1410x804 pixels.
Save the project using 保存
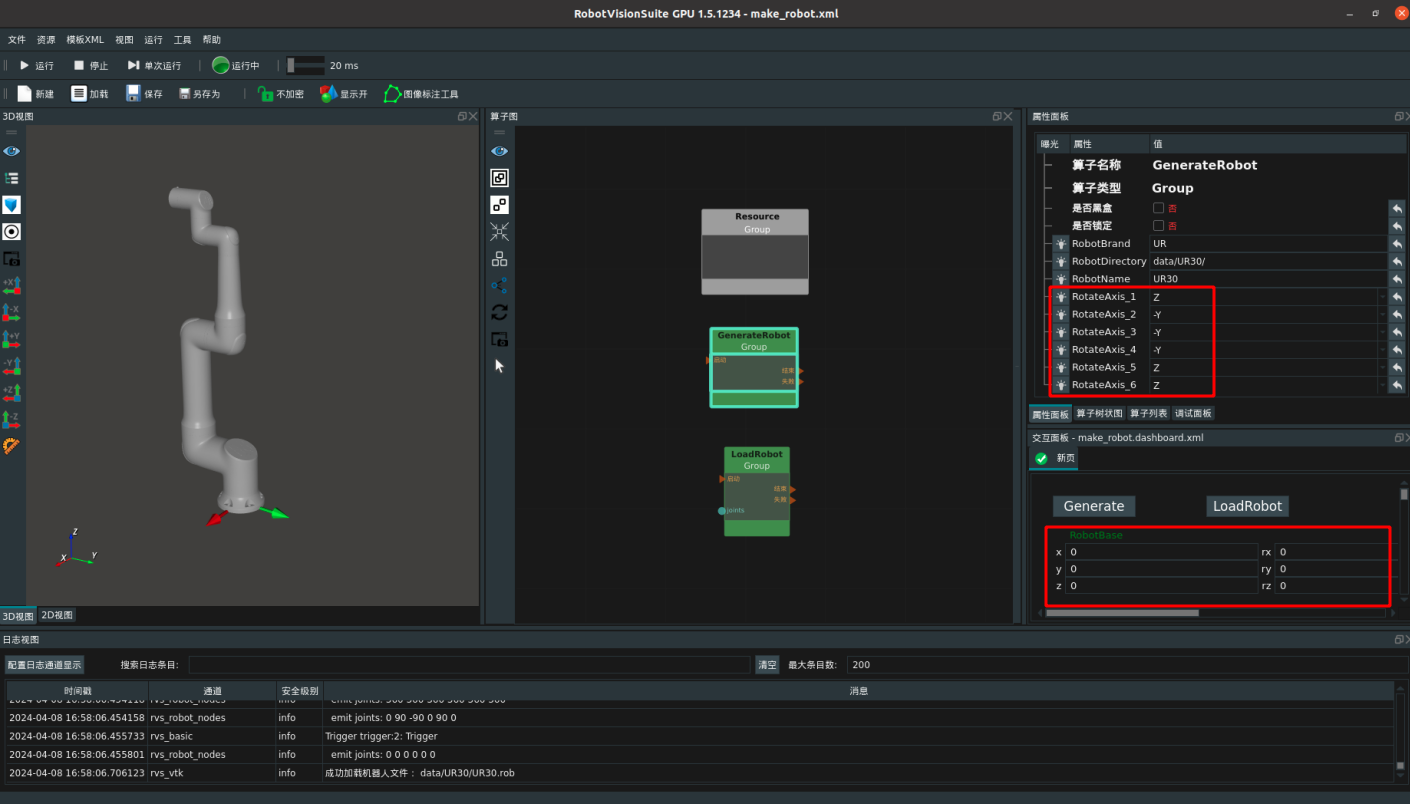pyautogui.click(x=144, y=94)
